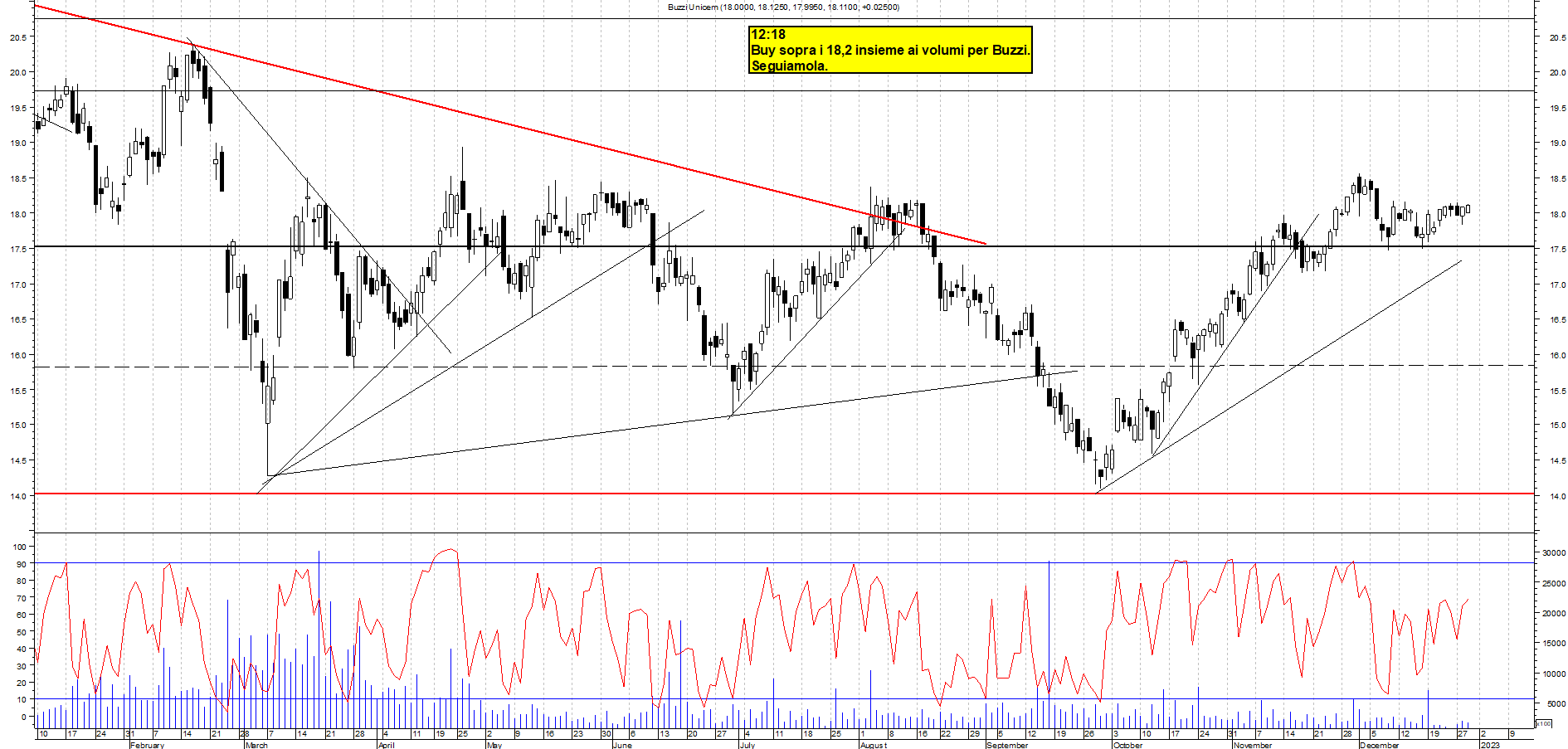The height and width of the screenshot is (749, 1568).
Task: Click the 'April' month label
Action: click(x=386, y=745)
